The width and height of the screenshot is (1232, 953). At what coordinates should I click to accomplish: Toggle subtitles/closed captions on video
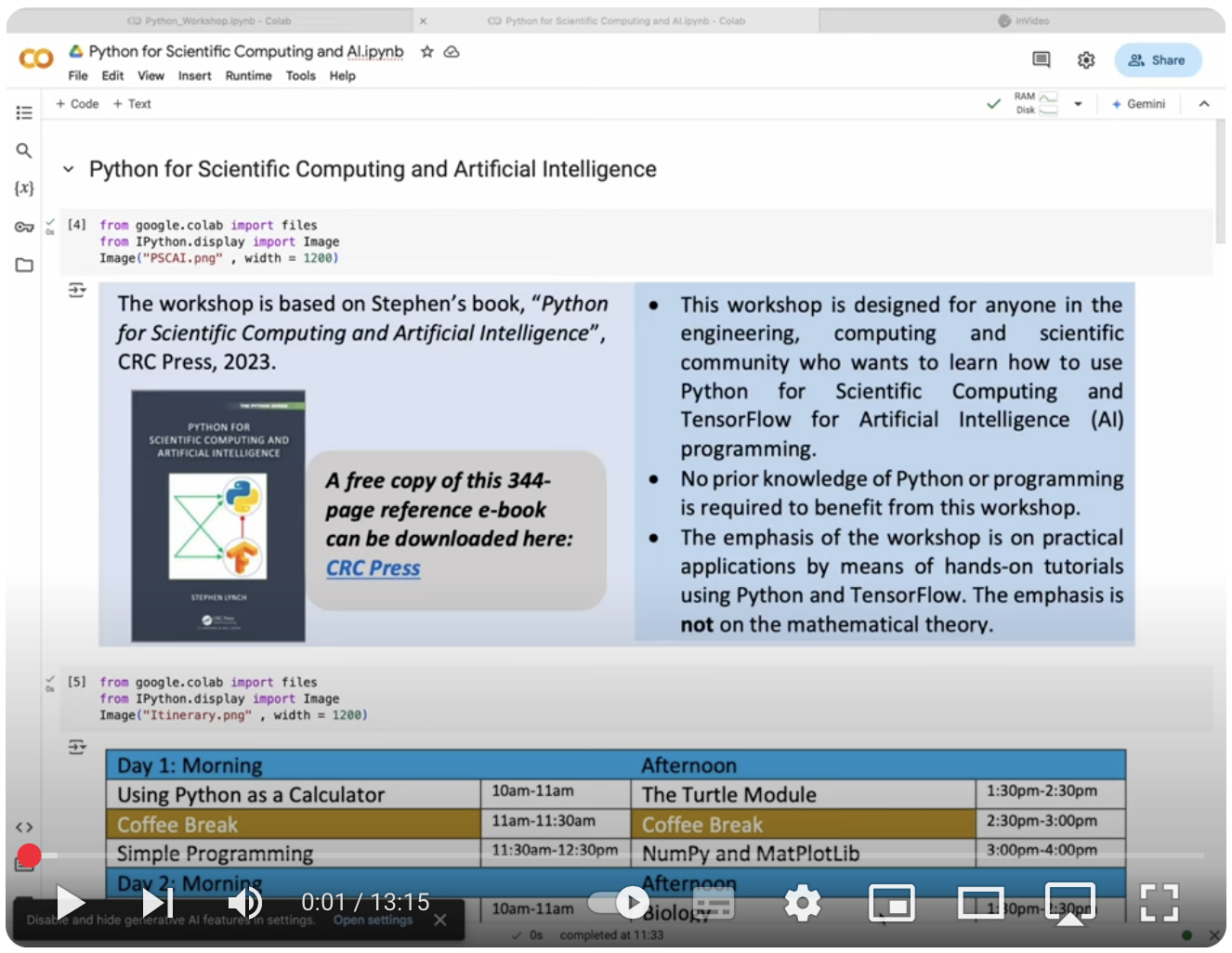pyautogui.click(x=714, y=902)
